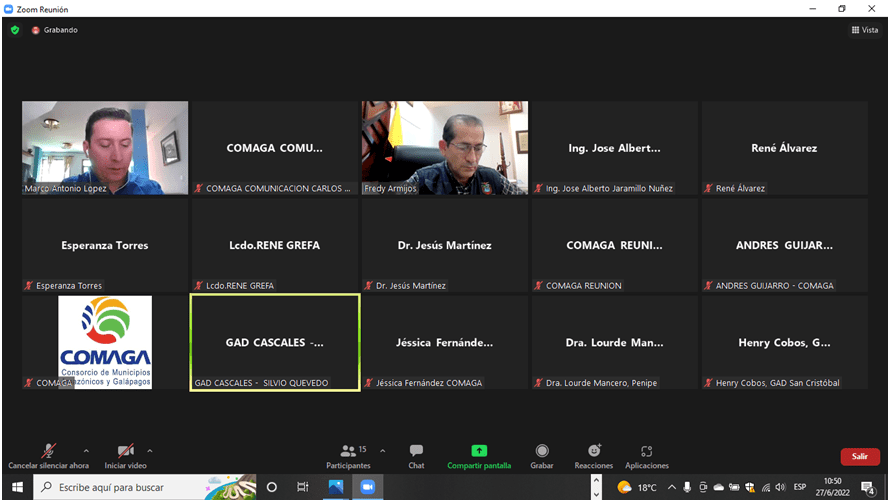Open the Photos app taskbar icon
The width and height of the screenshot is (890, 502).
[336, 487]
